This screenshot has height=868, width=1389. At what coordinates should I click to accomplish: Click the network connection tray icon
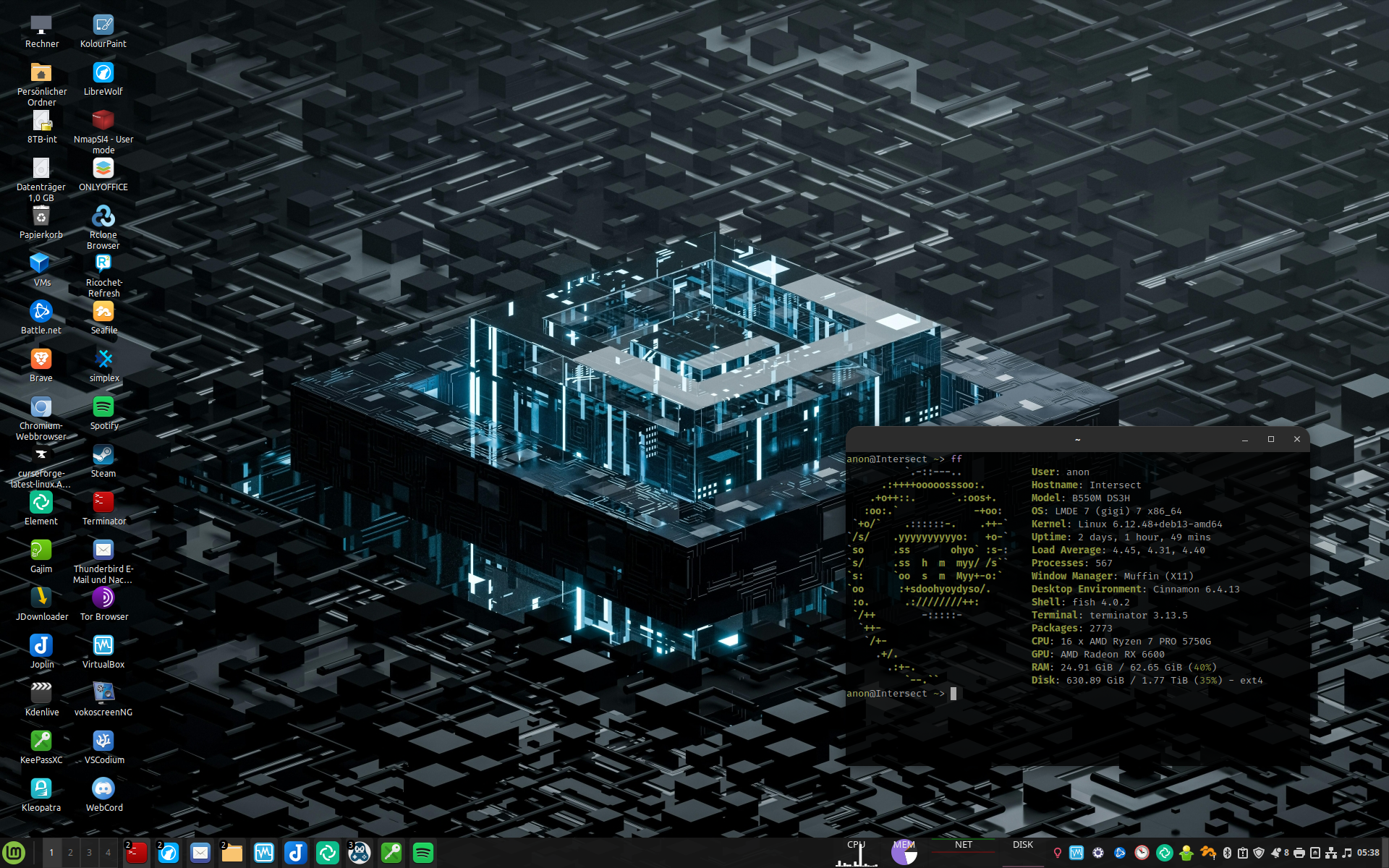pos(1331,853)
